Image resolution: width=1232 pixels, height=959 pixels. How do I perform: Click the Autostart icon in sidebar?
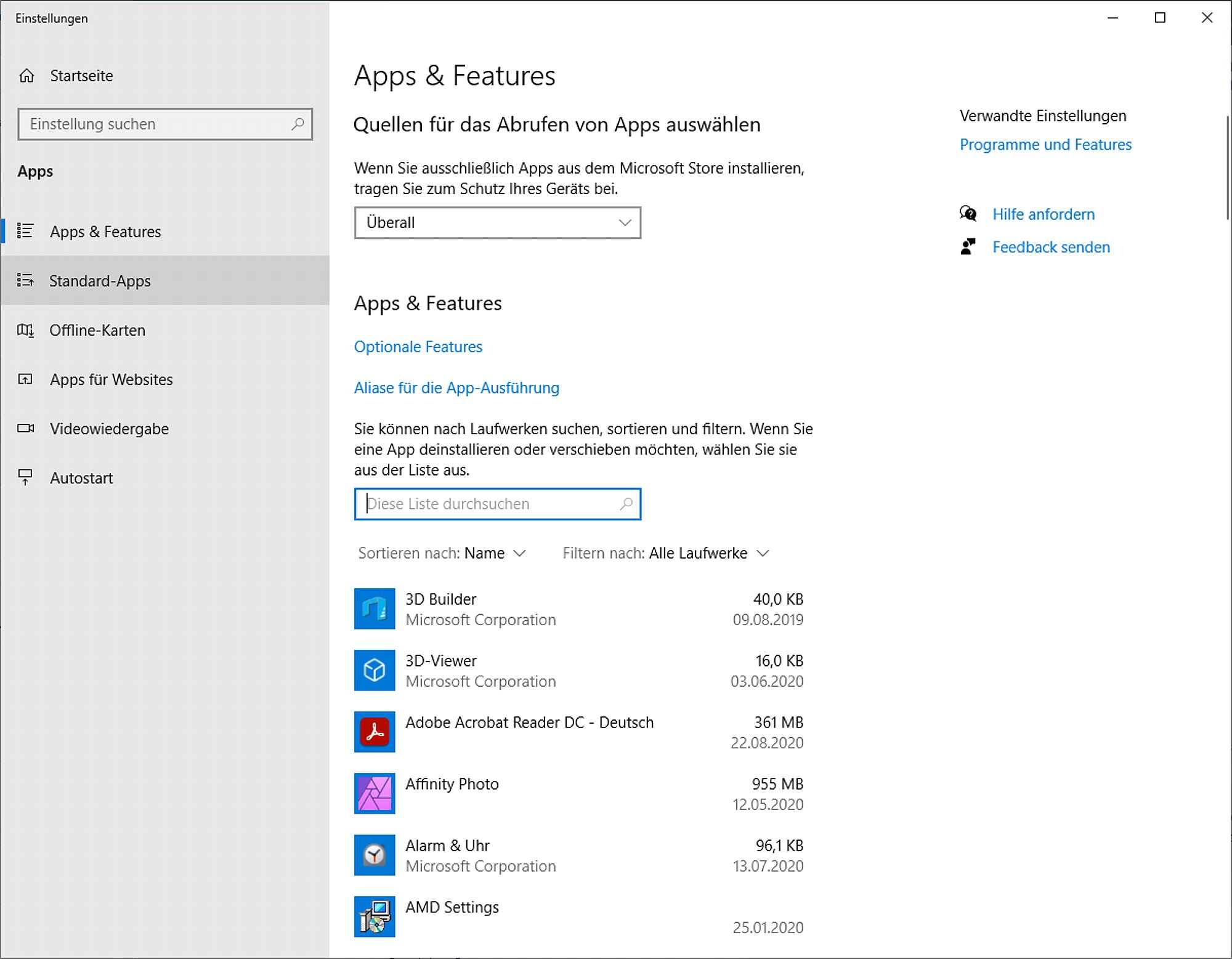point(25,477)
